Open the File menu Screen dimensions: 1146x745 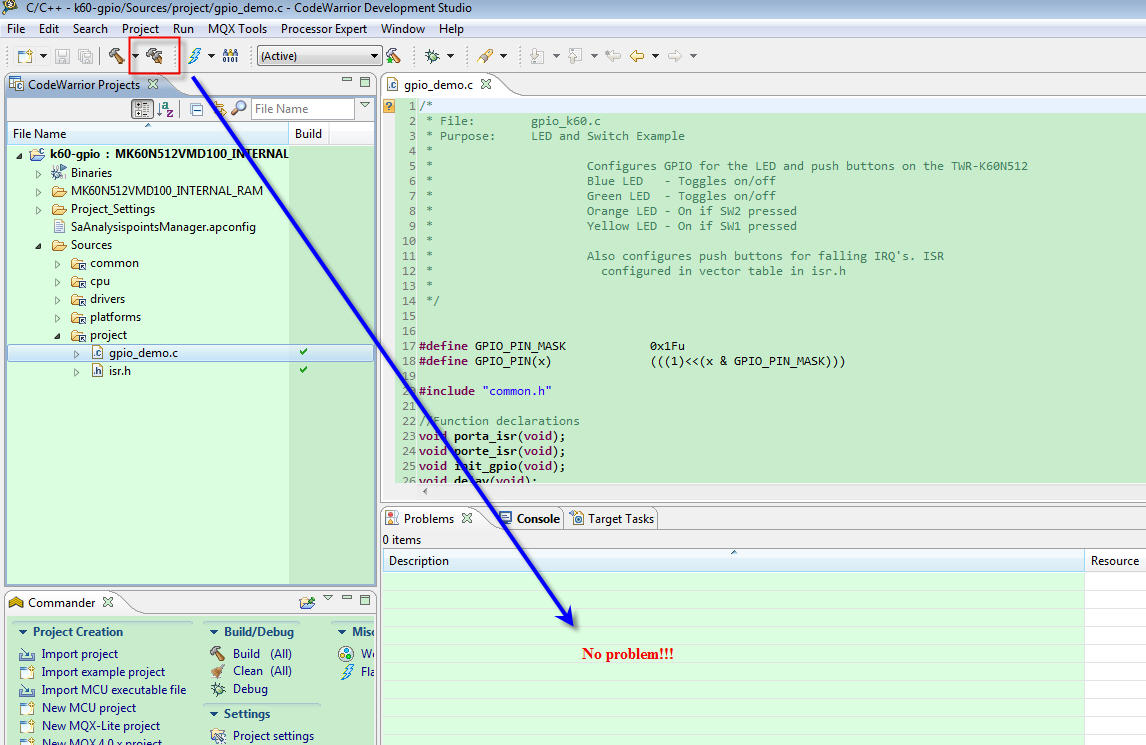tap(16, 29)
